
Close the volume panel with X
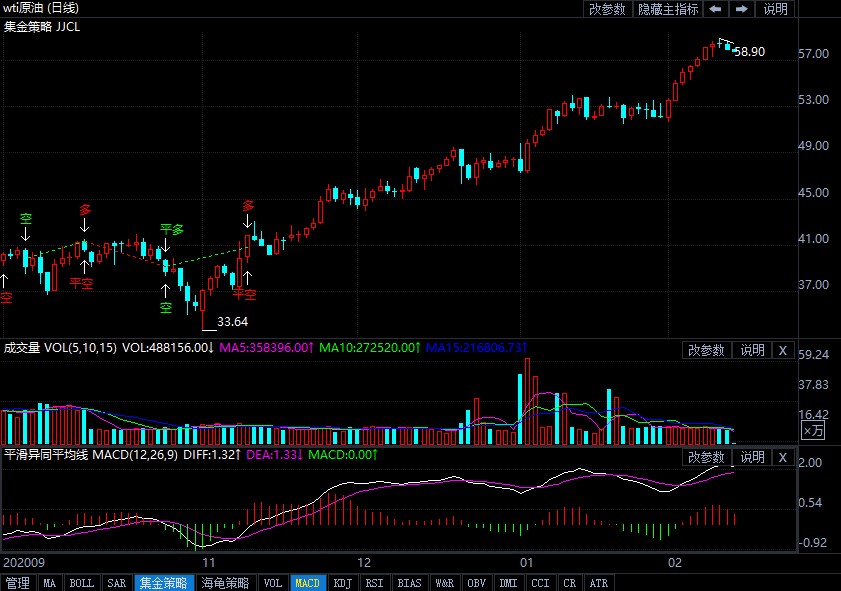[783, 350]
